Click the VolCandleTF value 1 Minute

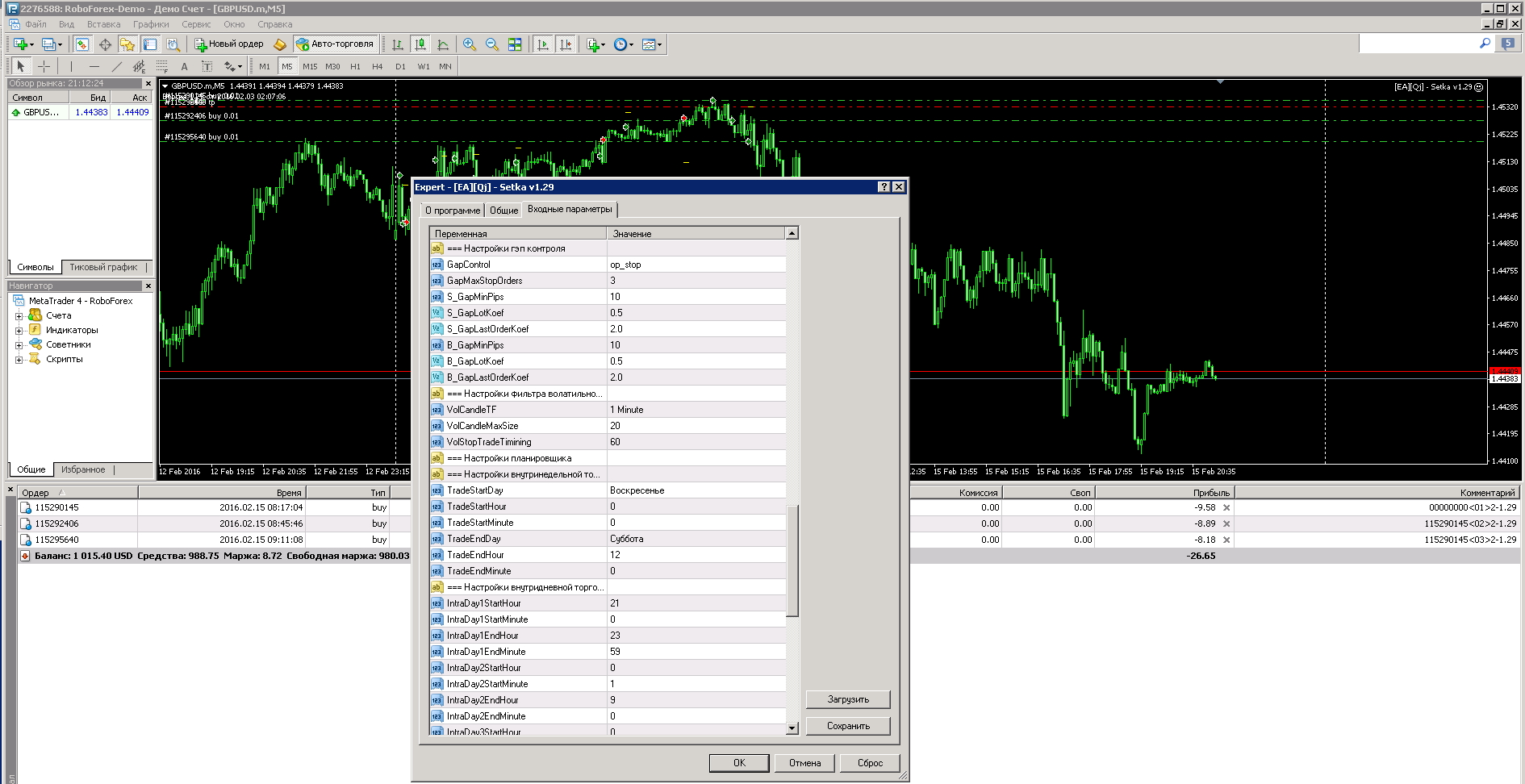coord(696,410)
